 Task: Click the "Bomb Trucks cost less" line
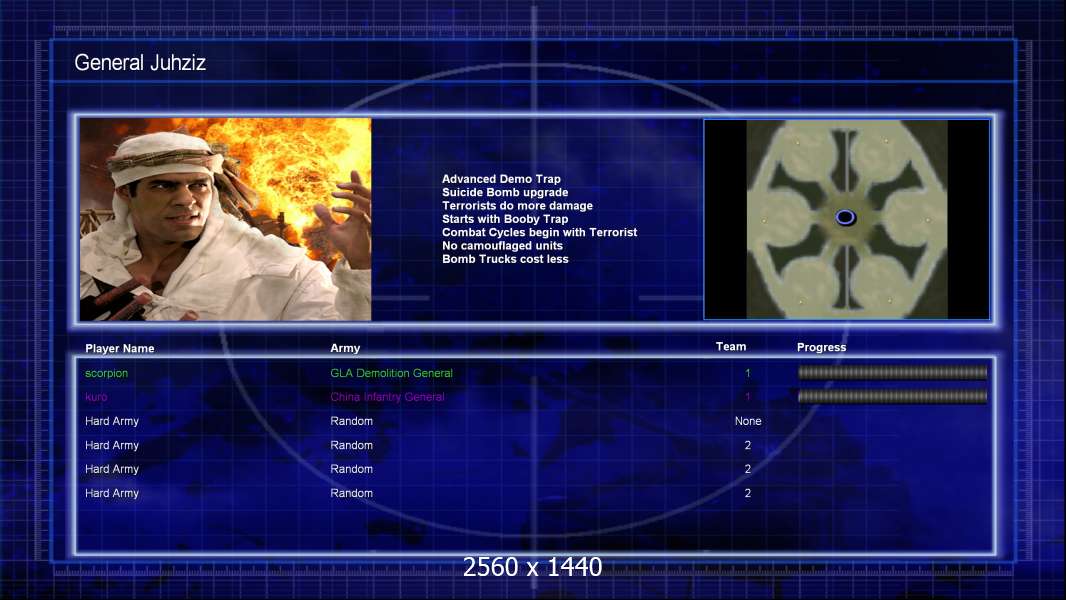pyautogui.click(x=505, y=259)
